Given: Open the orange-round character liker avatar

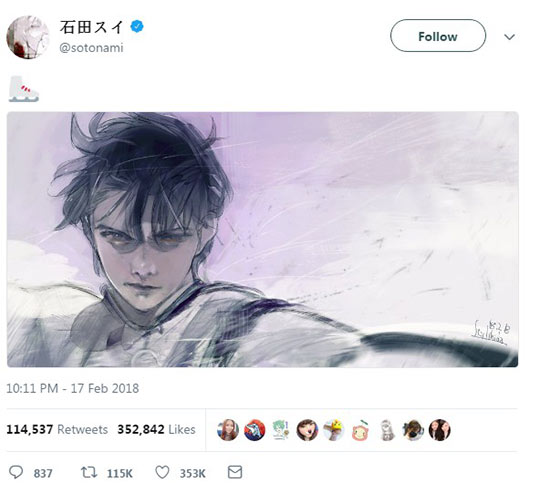Looking at the screenshot, I should coord(360,430).
